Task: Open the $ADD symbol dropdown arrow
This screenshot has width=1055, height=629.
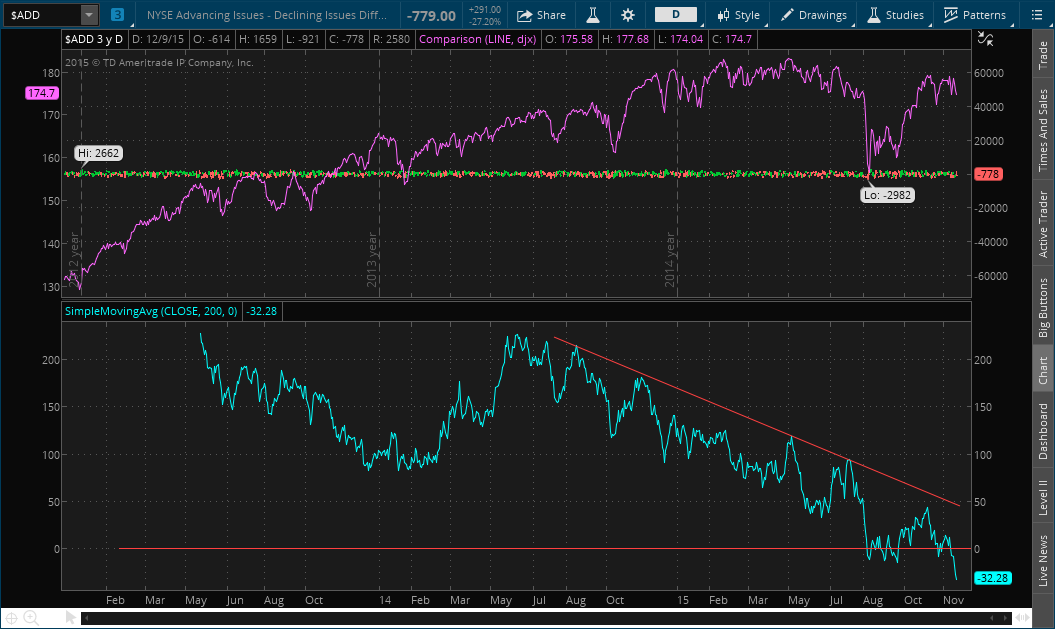Action: (x=89, y=15)
